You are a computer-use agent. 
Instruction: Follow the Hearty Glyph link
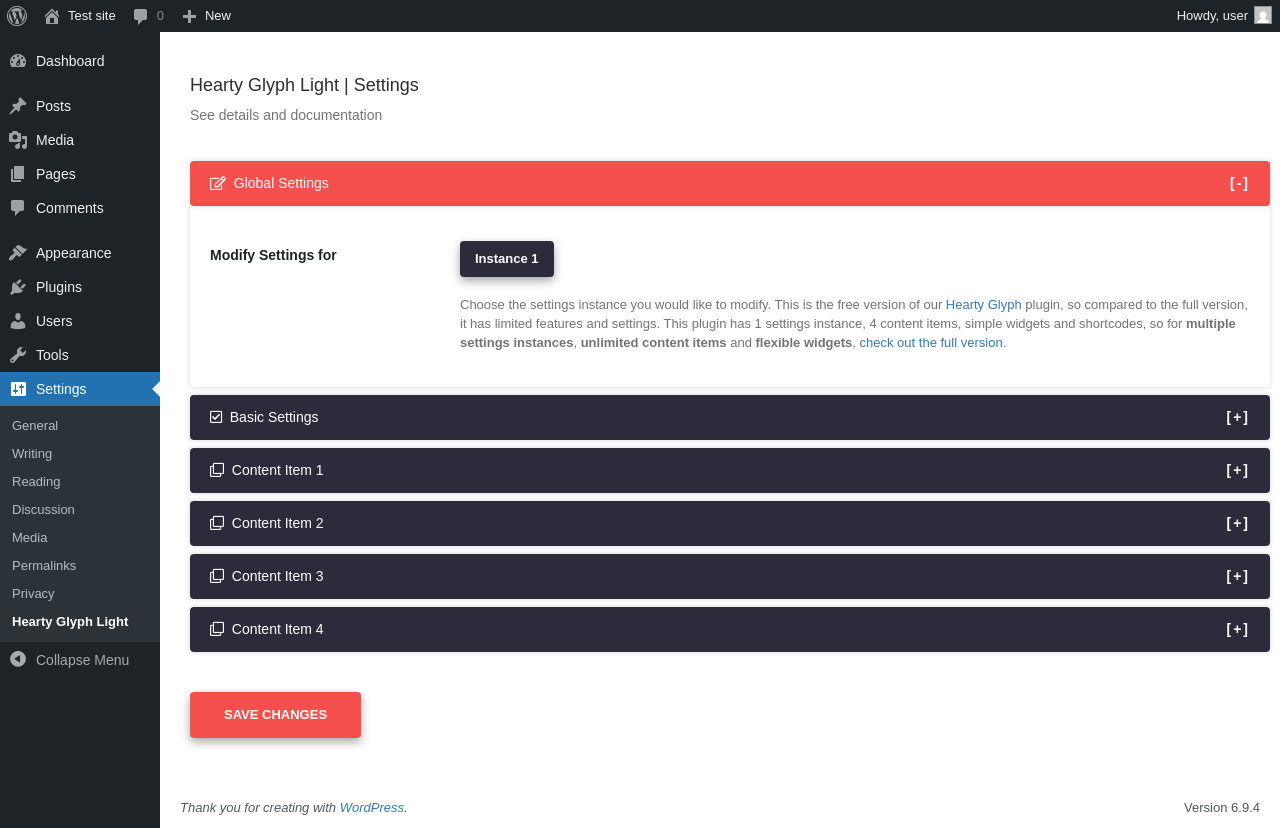click(x=984, y=304)
